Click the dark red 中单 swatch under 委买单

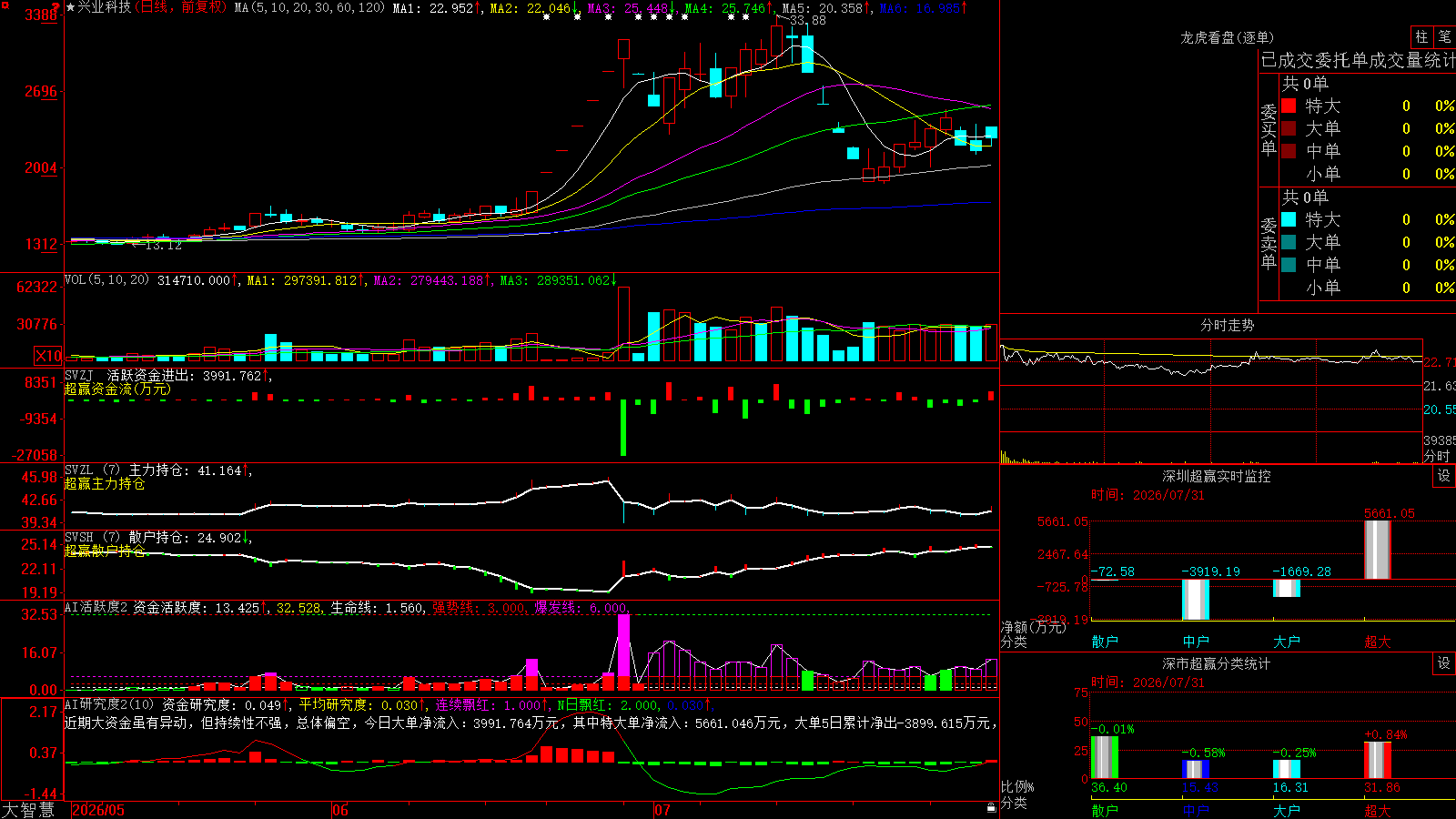(1289, 150)
